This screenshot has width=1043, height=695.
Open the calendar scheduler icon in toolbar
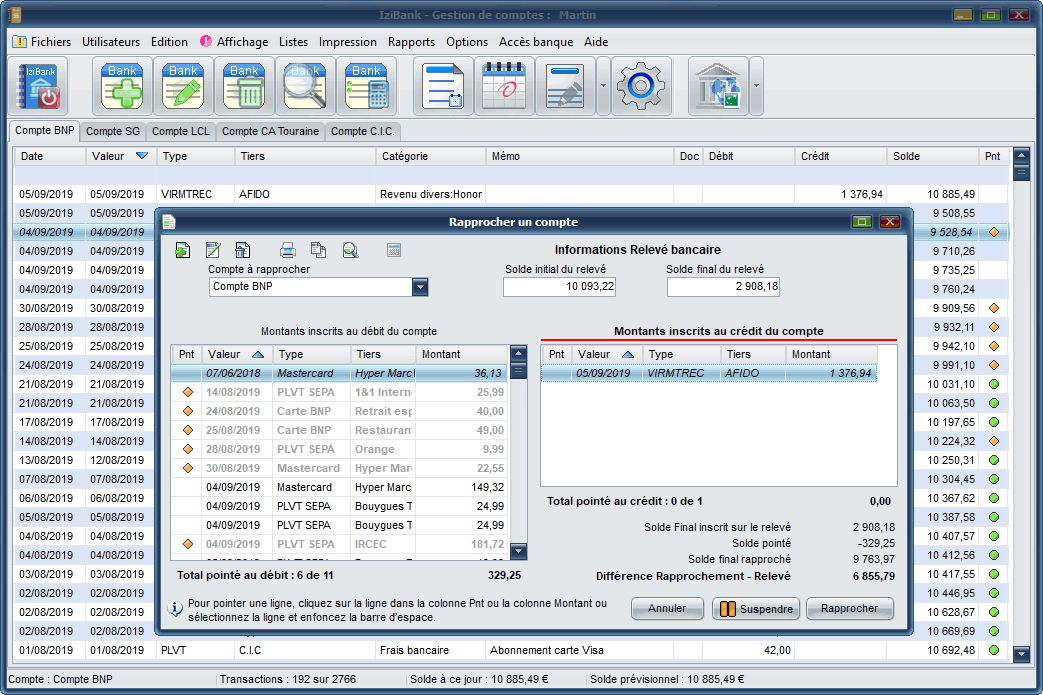coord(504,87)
